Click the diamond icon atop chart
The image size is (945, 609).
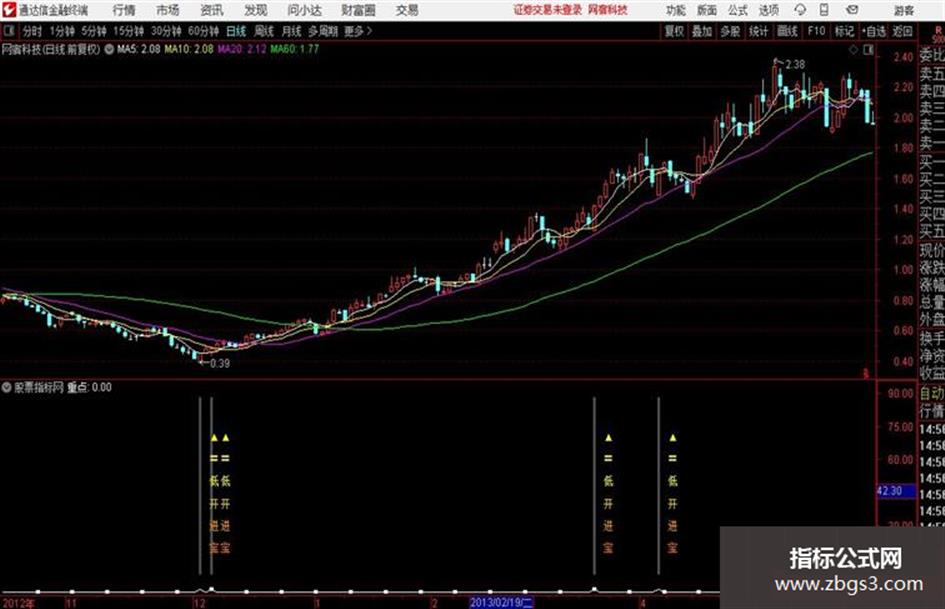[853, 50]
